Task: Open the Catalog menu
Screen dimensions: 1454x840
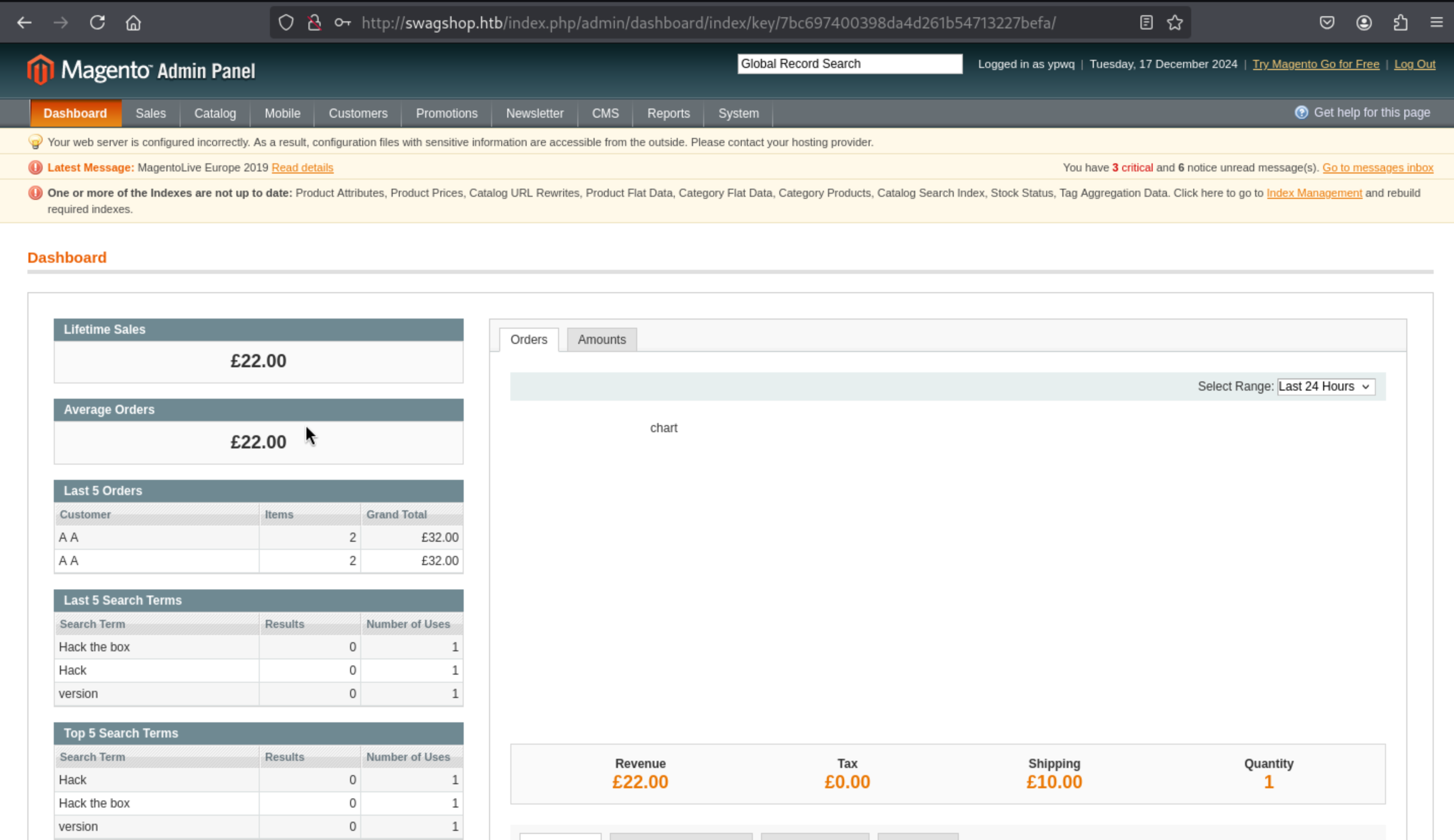Action: (215, 114)
